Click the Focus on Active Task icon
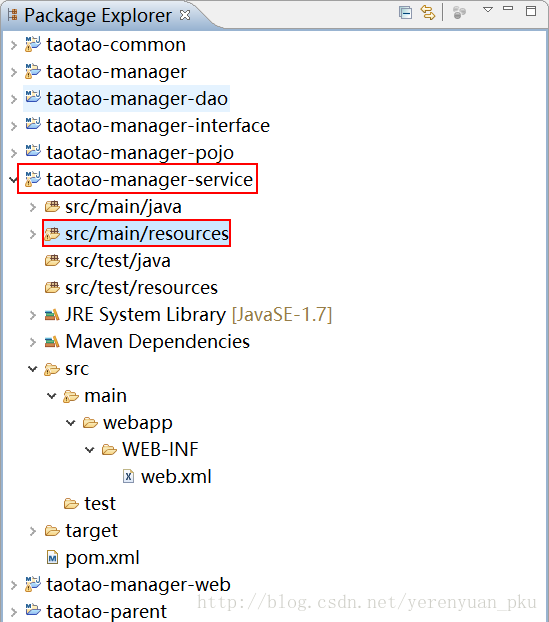The height and width of the screenshot is (622, 549). coord(459,13)
